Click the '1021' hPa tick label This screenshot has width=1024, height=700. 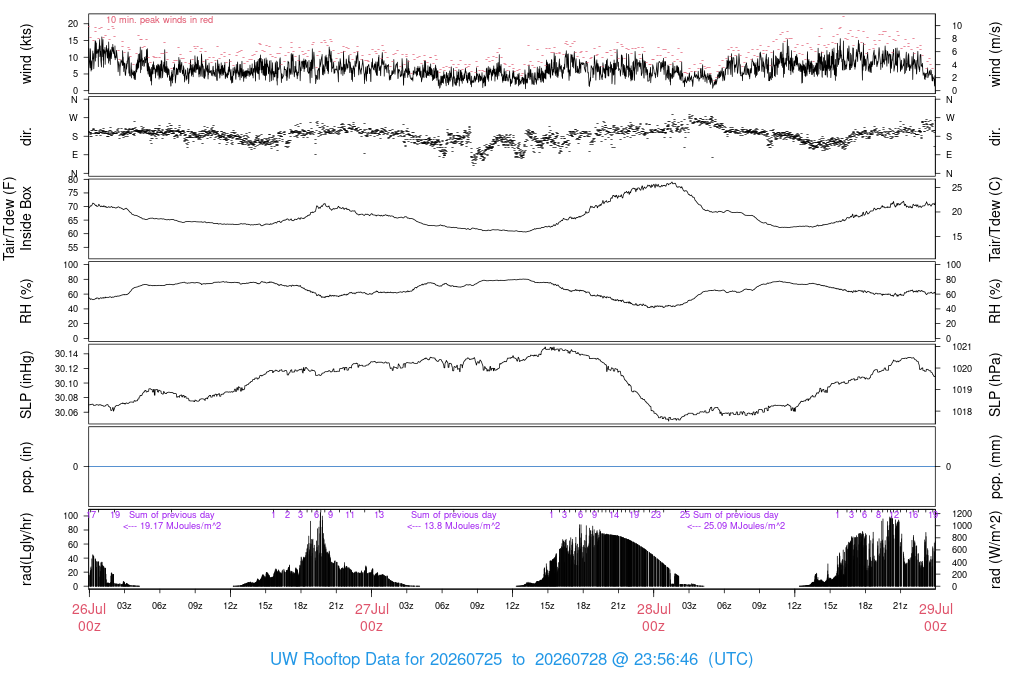(962, 347)
